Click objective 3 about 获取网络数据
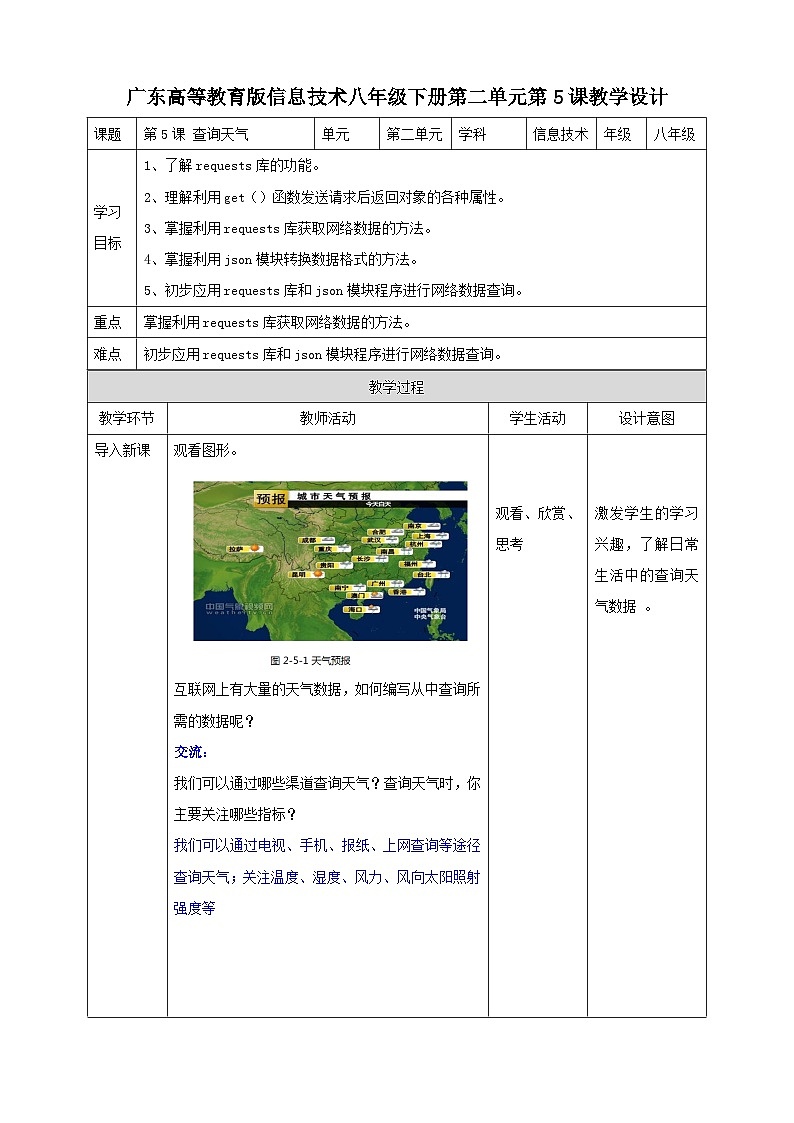 [x=288, y=228]
